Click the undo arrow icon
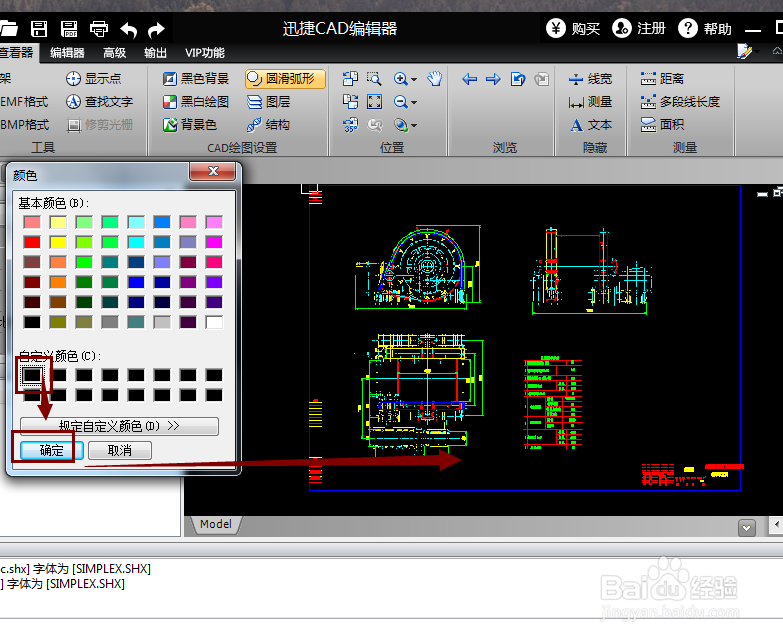This screenshot has width=783, height=639. click(128, 30)
